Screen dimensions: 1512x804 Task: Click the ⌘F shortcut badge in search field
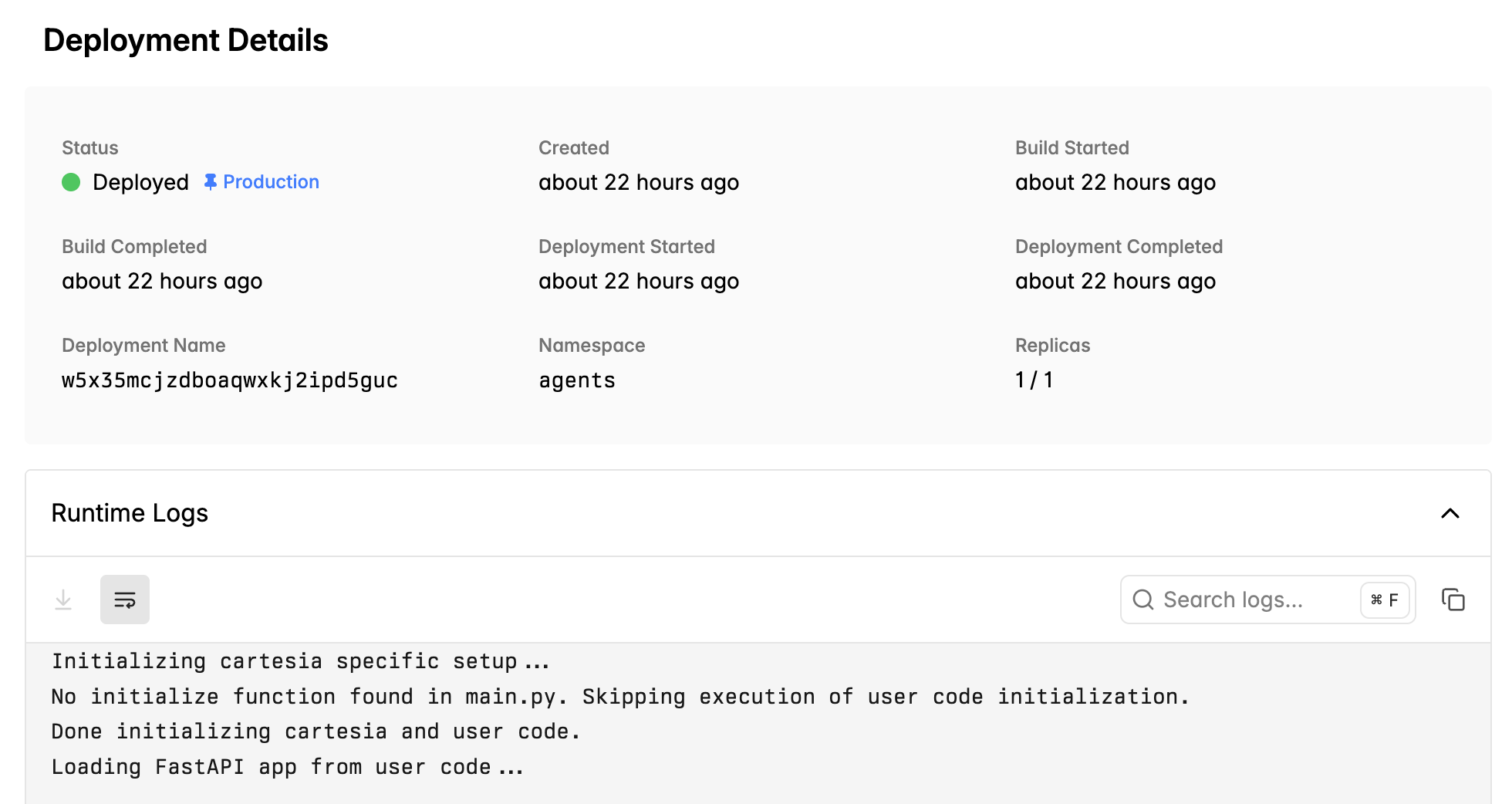point(1383,600)
